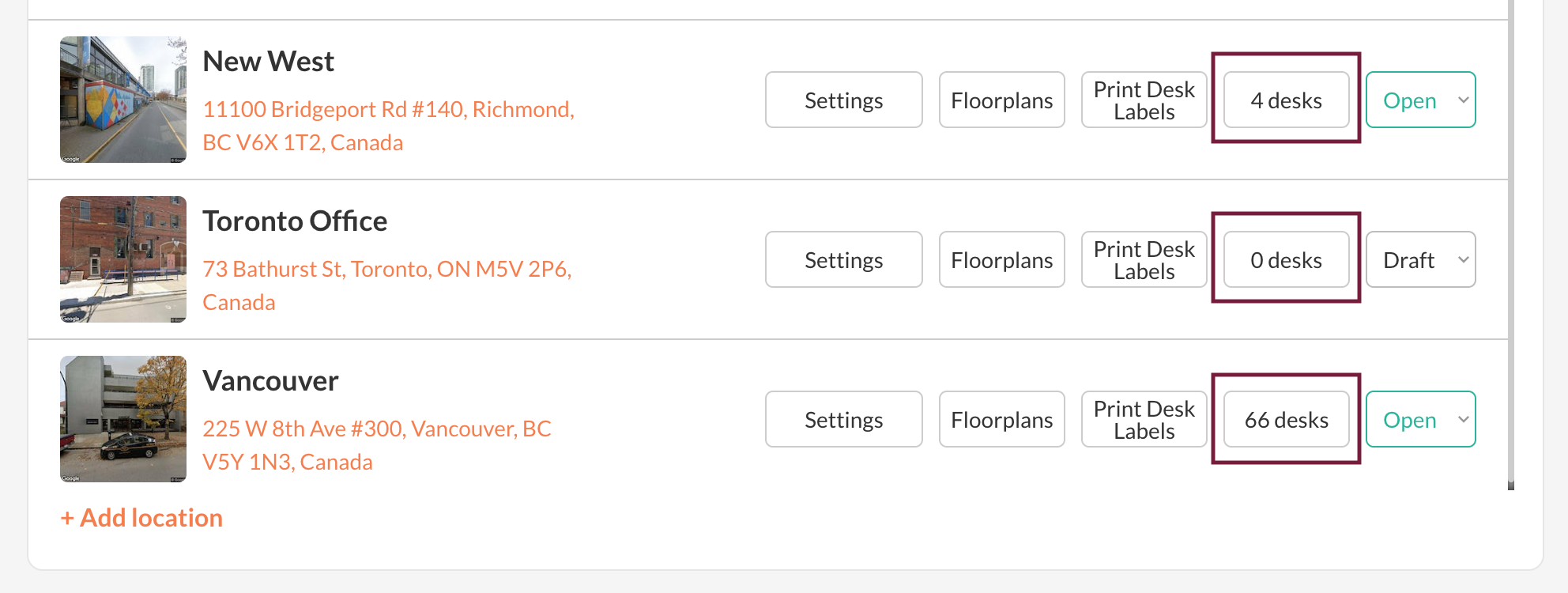Click the 0 desks button
1568x593 pixels.
[x=1286, y=260]
